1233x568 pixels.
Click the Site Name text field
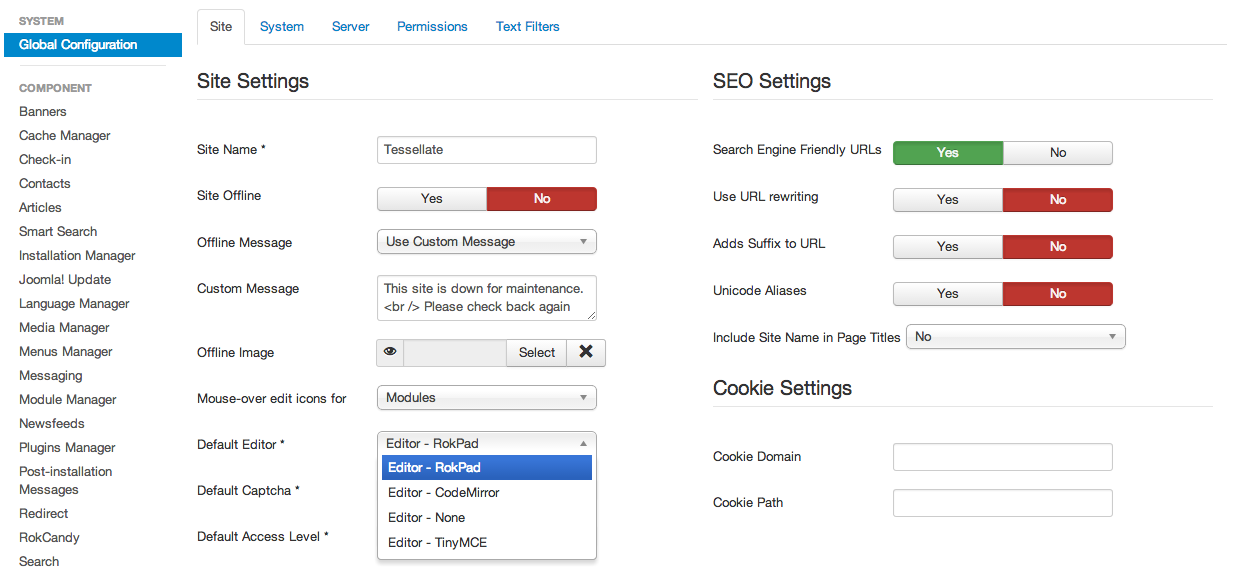pos(486,150)
